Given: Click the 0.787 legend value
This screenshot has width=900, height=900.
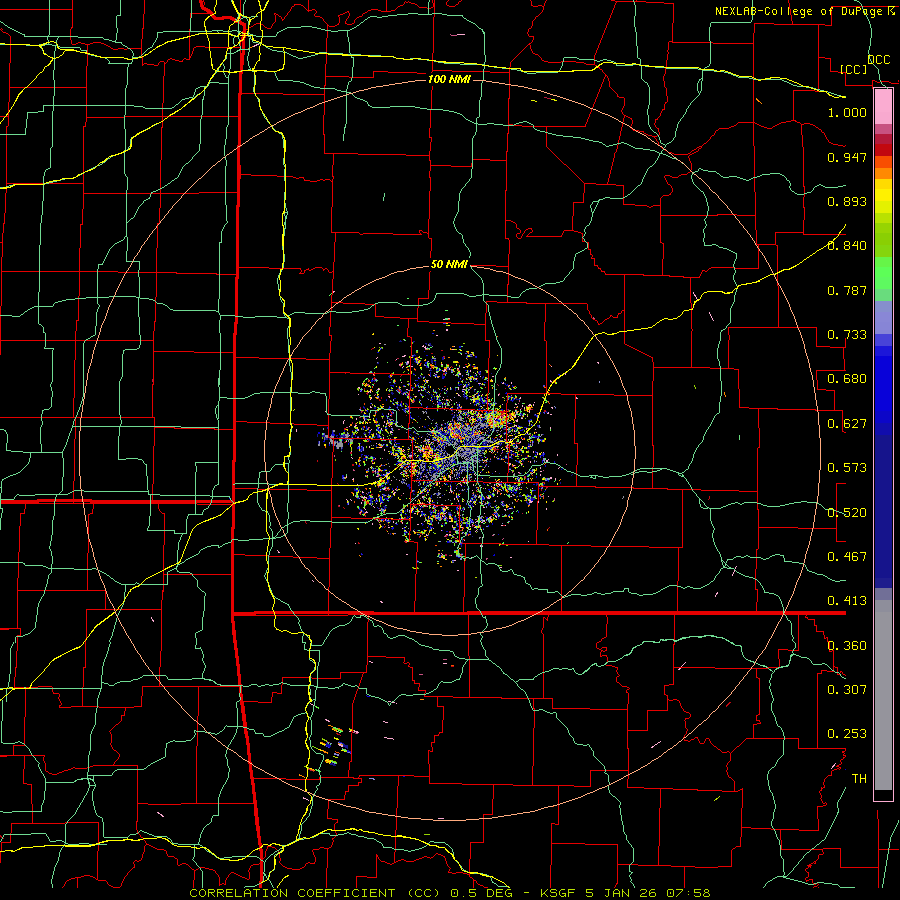Looking at the screenshot, I should click(x=847, y=290).
